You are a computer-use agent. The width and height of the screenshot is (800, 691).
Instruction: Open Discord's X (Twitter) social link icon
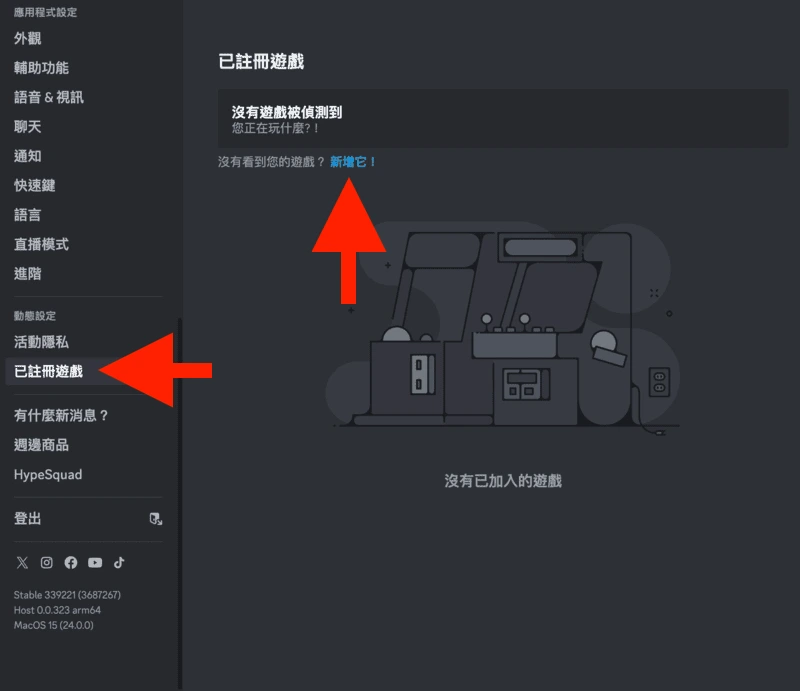click(x=22, y=562)
